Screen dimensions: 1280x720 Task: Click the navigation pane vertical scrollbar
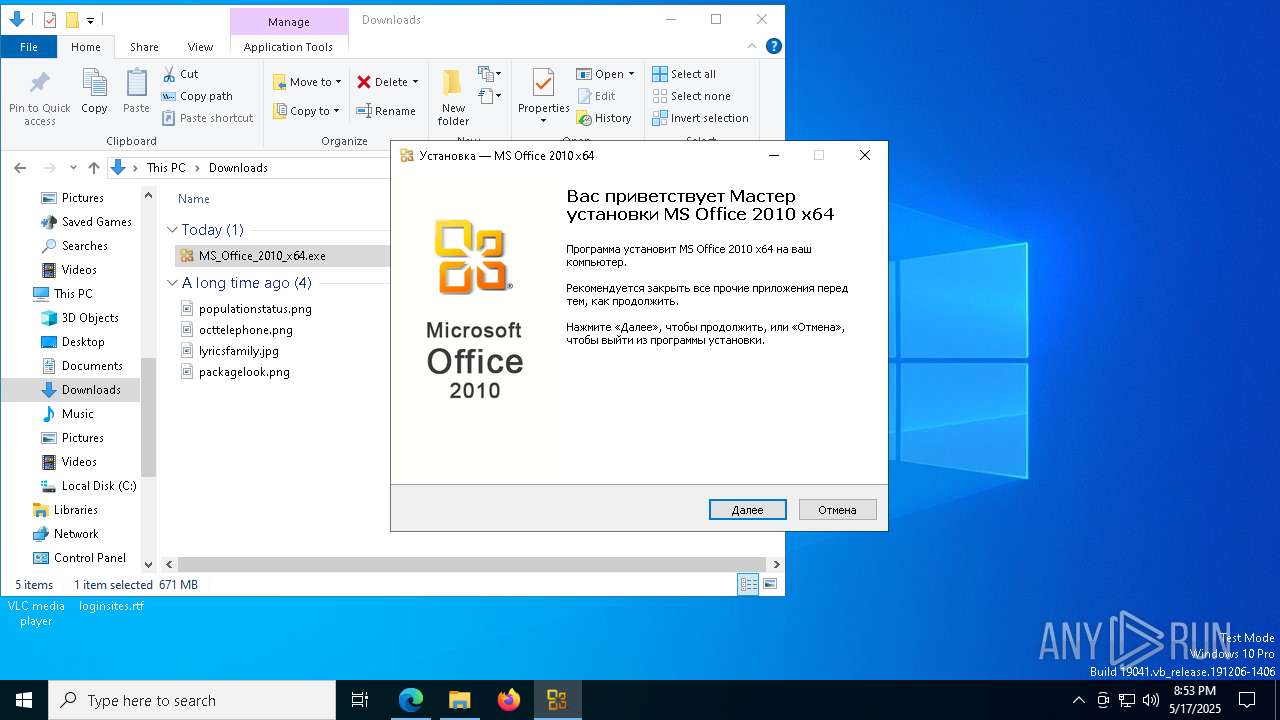[149, 418]
